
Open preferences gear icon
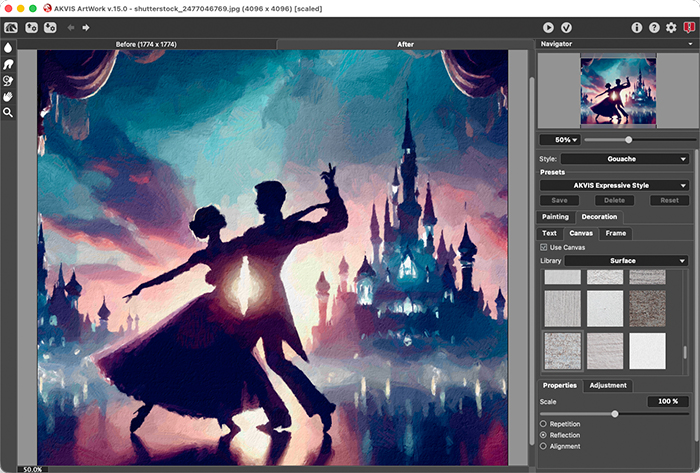(671, 28)
